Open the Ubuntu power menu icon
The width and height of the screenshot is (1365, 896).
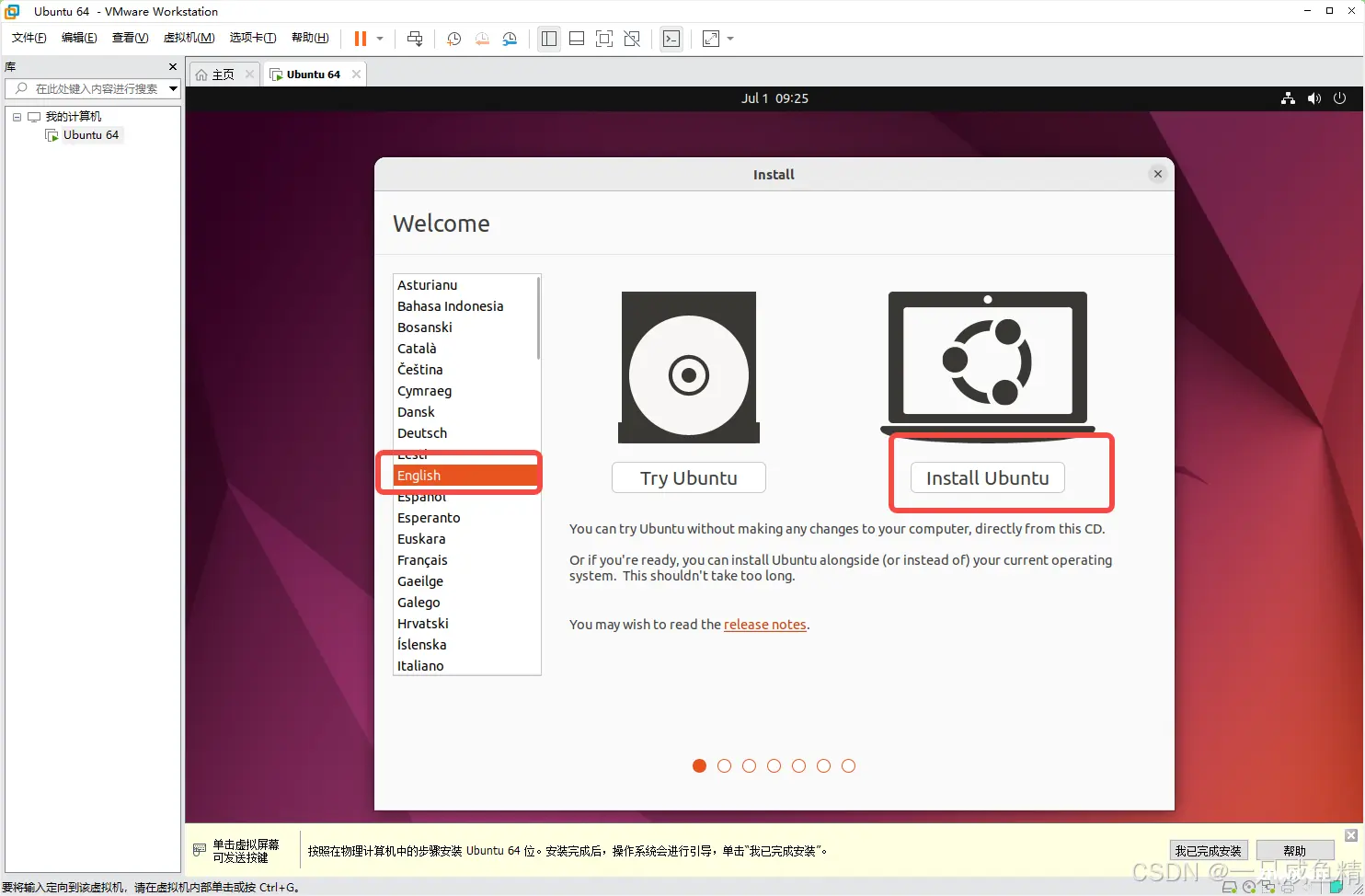point(1339,98)
